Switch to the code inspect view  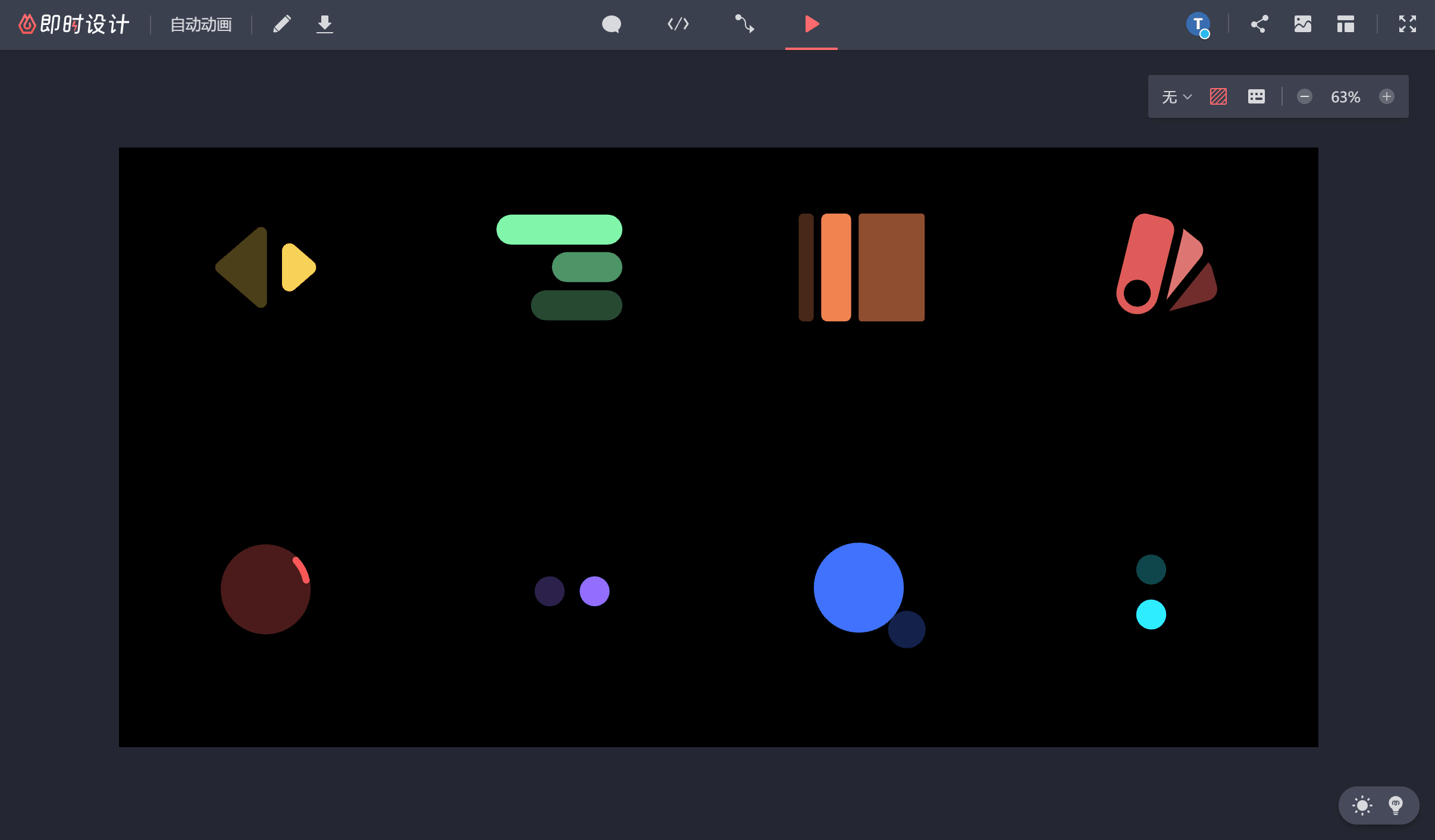coord(678,24)
